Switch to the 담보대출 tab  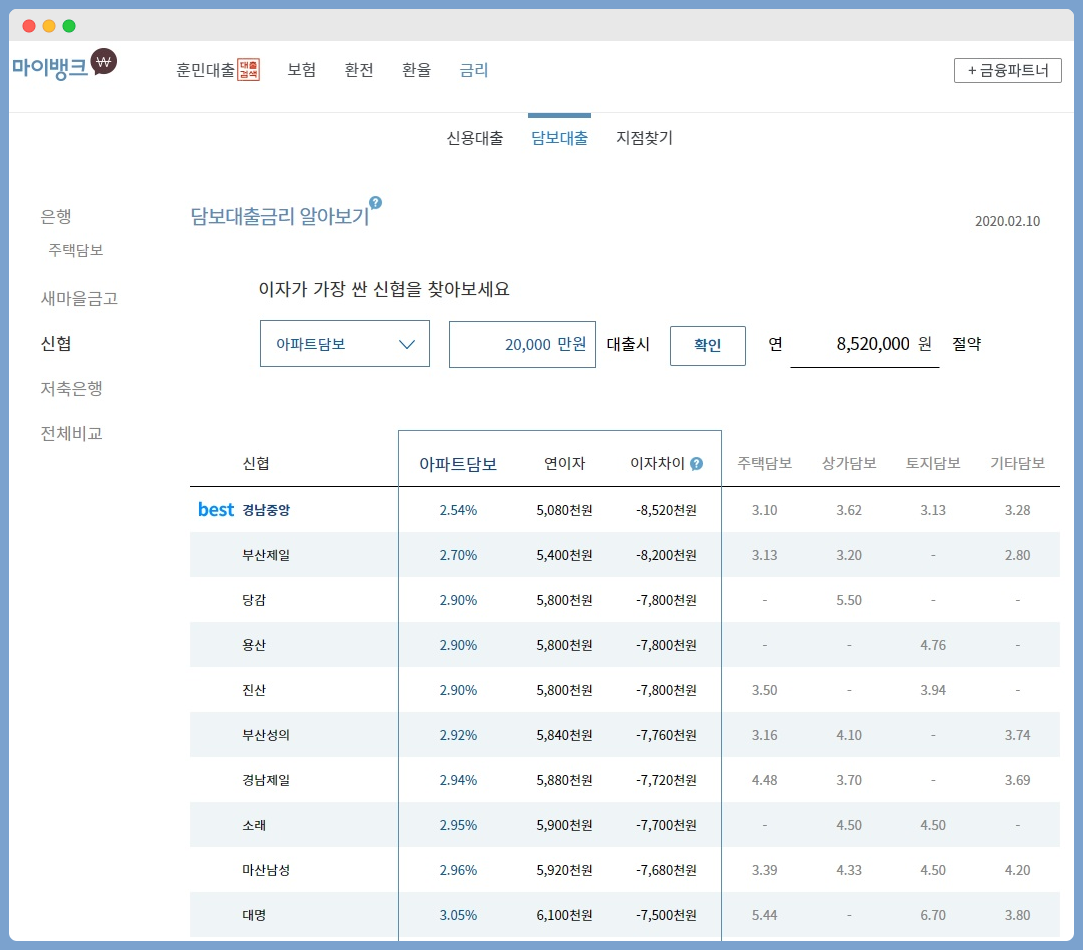pos(559,138)
